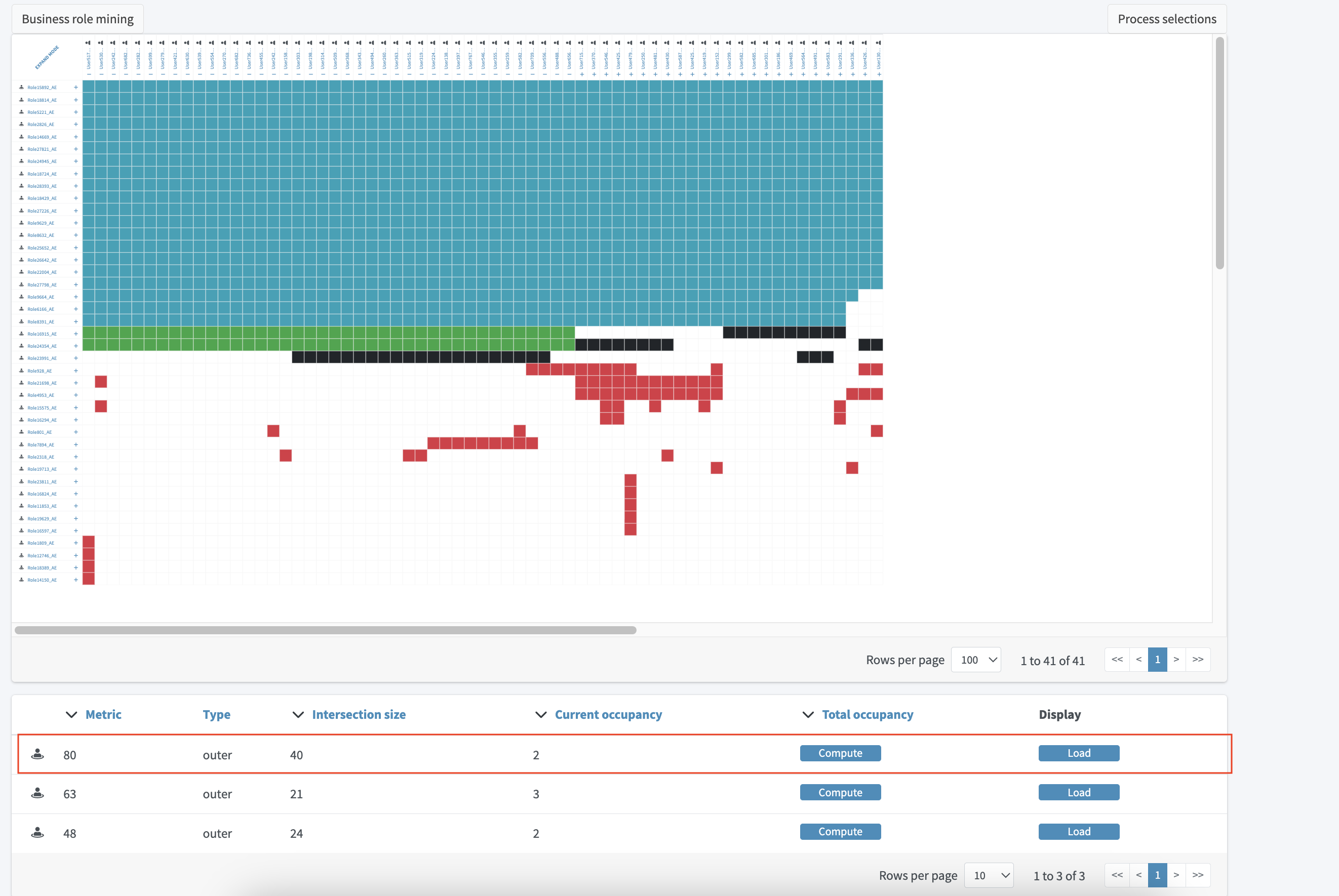
Task: Open the rows per page 10 dropdown
Action: [x=989, y=875]
